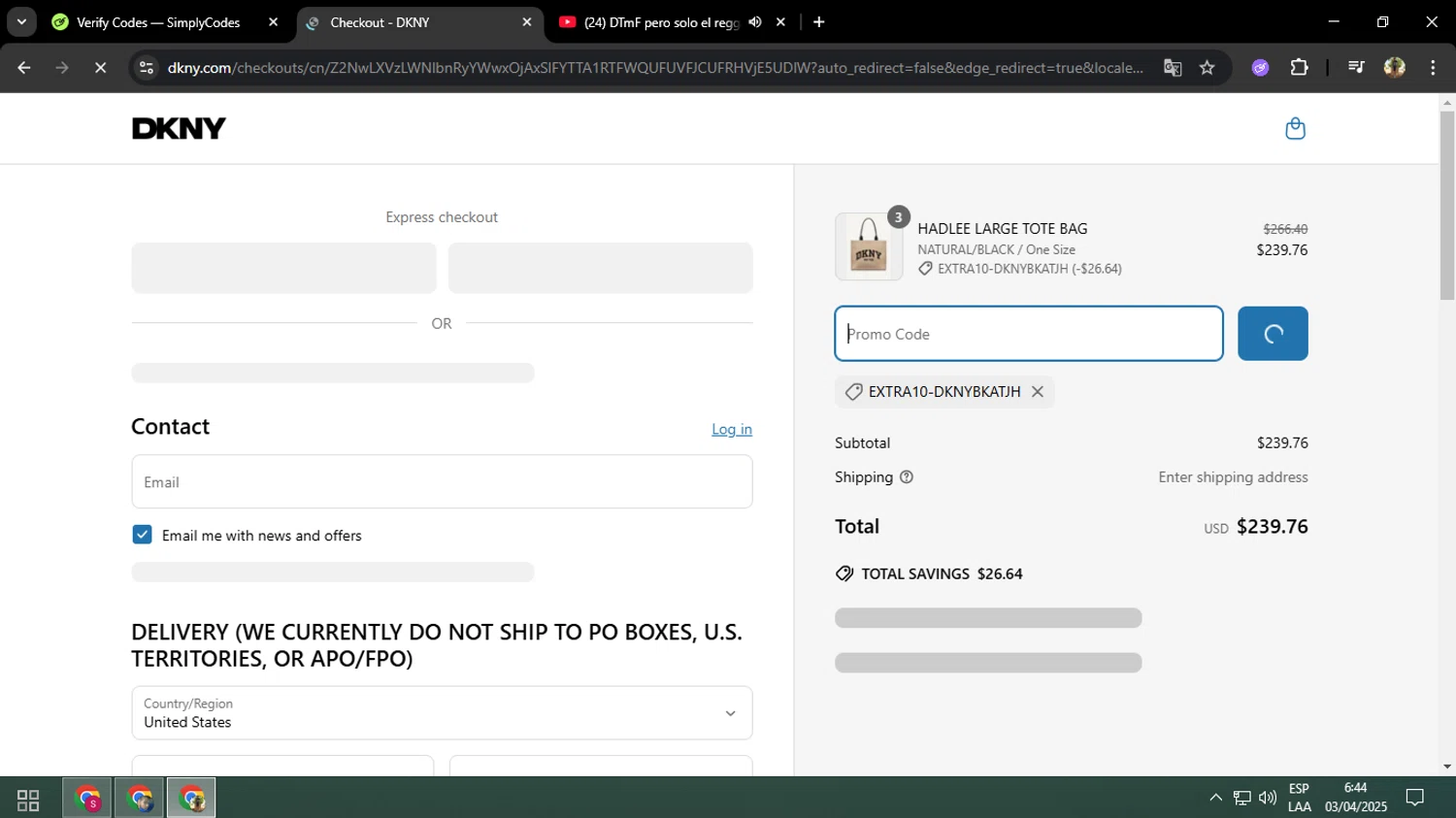Viewport: 1456px width, 818px height.
Task: Mute the YouTube tab audio icon
Action: [755, 22]
